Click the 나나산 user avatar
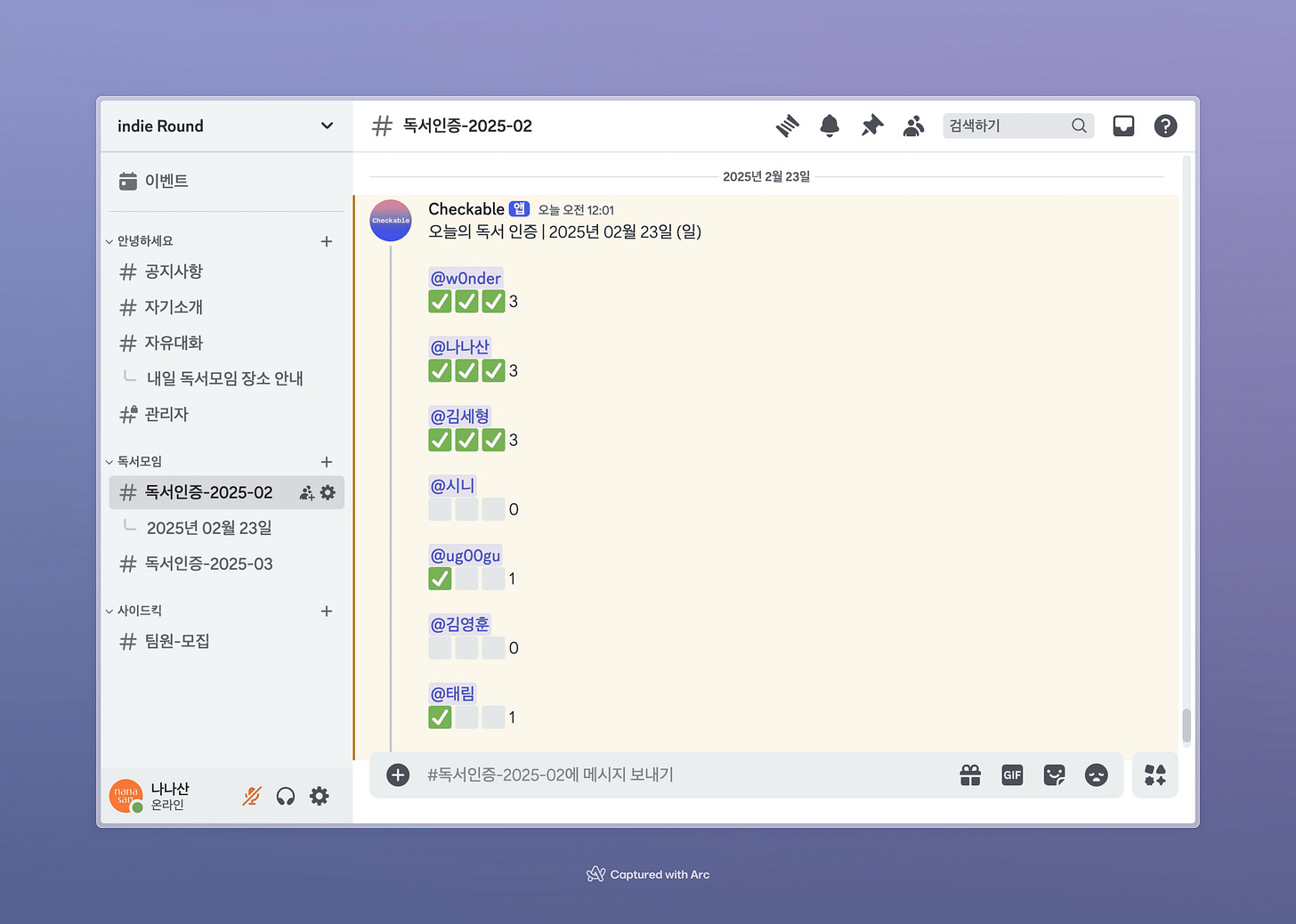 (x=126, y=796)
